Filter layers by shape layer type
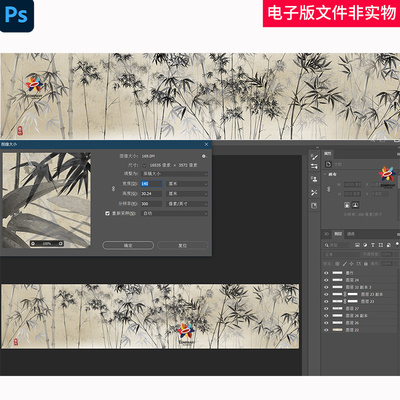 pos(381,245)
